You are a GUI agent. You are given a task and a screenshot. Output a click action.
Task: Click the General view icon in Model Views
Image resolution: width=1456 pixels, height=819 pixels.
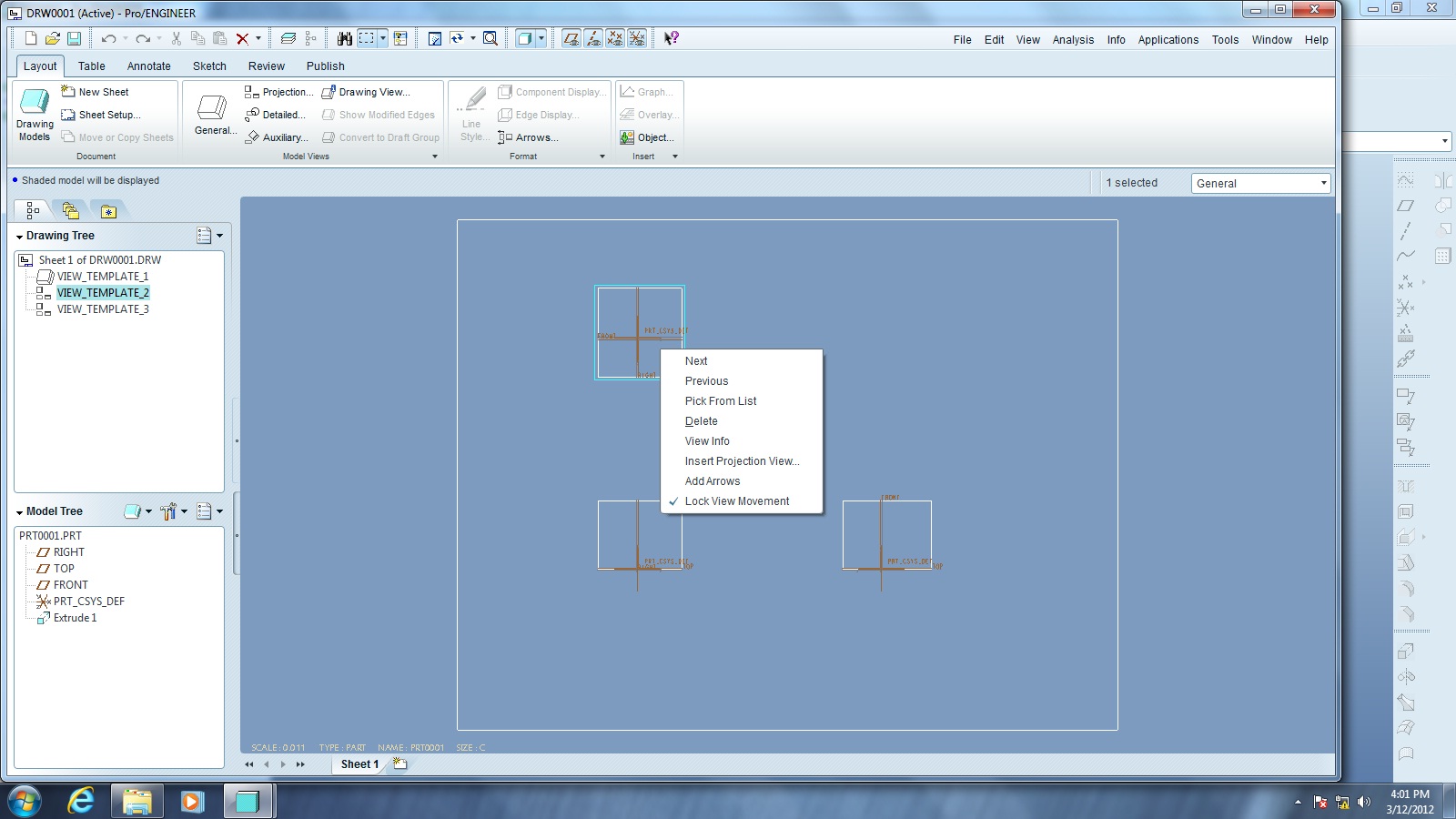[x=213, y=115]
